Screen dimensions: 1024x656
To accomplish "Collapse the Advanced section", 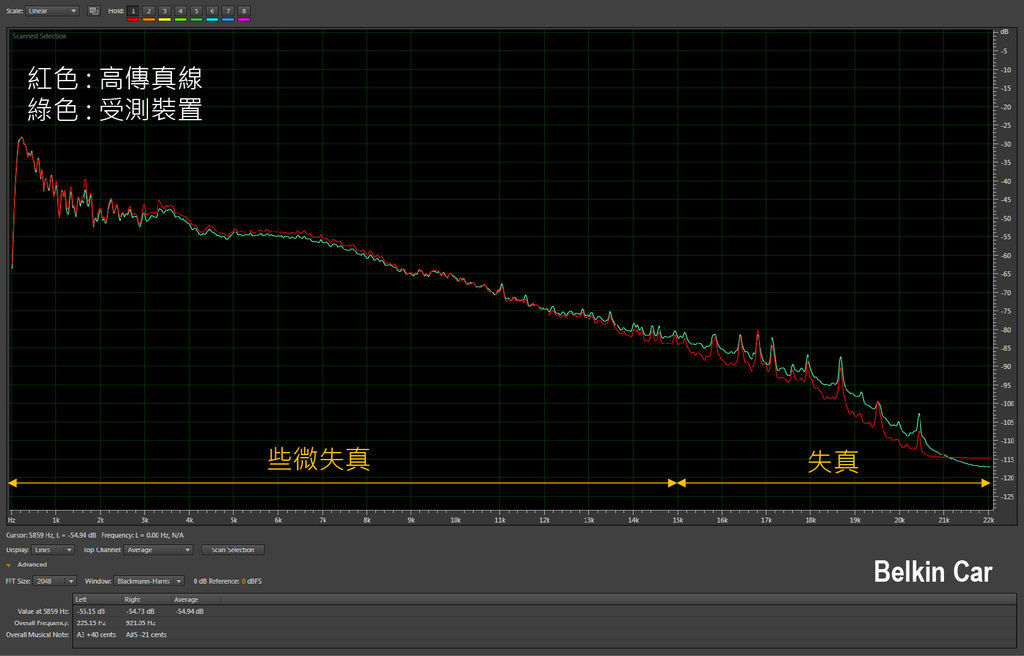I will (9, 565).
